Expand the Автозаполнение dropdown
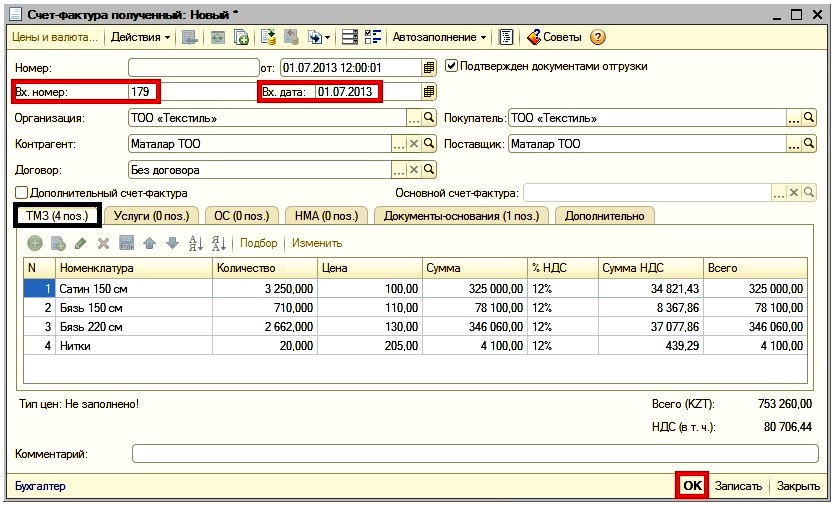 pyautogui.click(x=439, y=37)
